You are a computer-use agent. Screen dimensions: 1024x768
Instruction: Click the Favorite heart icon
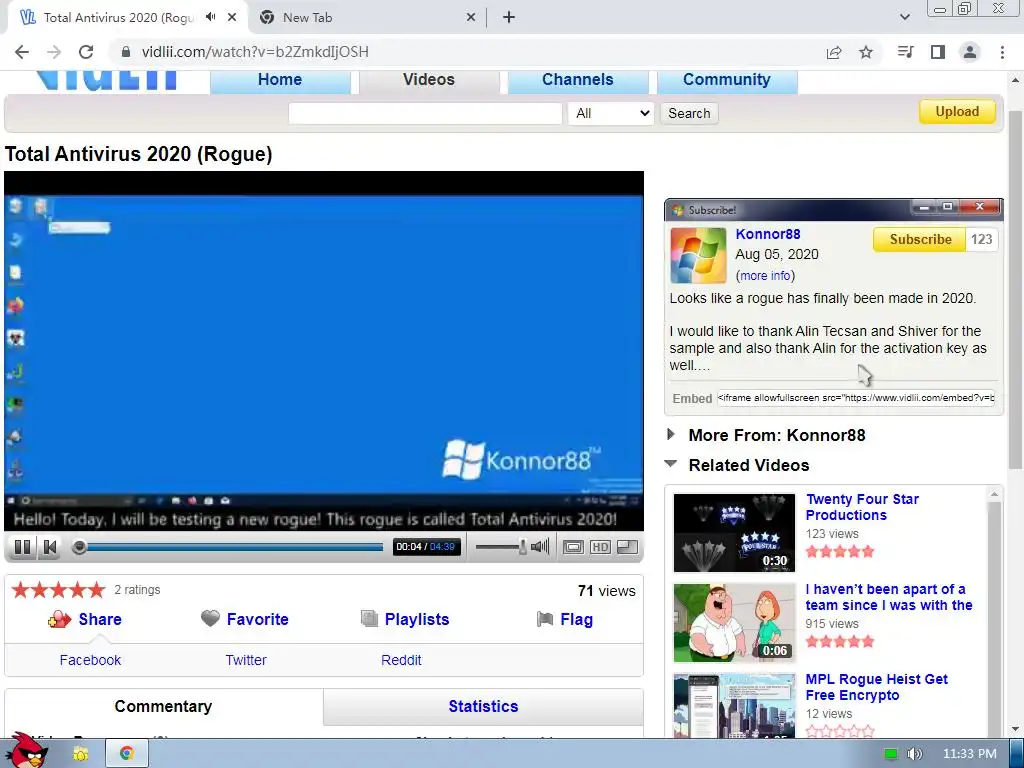(210, 618)
